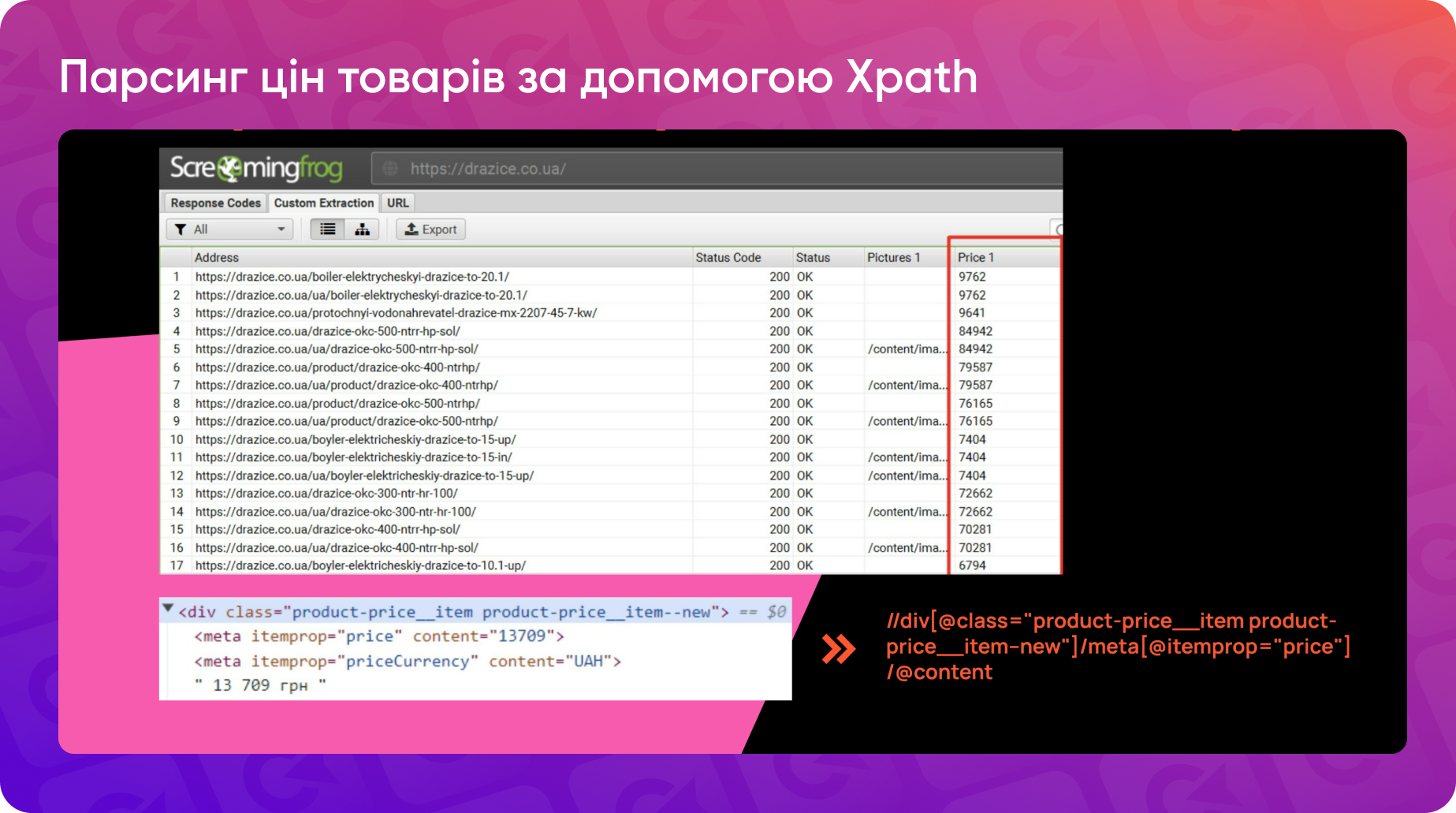Click the orange chevron arrows beside the XPath expression
1456x813 pixels.
[x=839, y=647]
